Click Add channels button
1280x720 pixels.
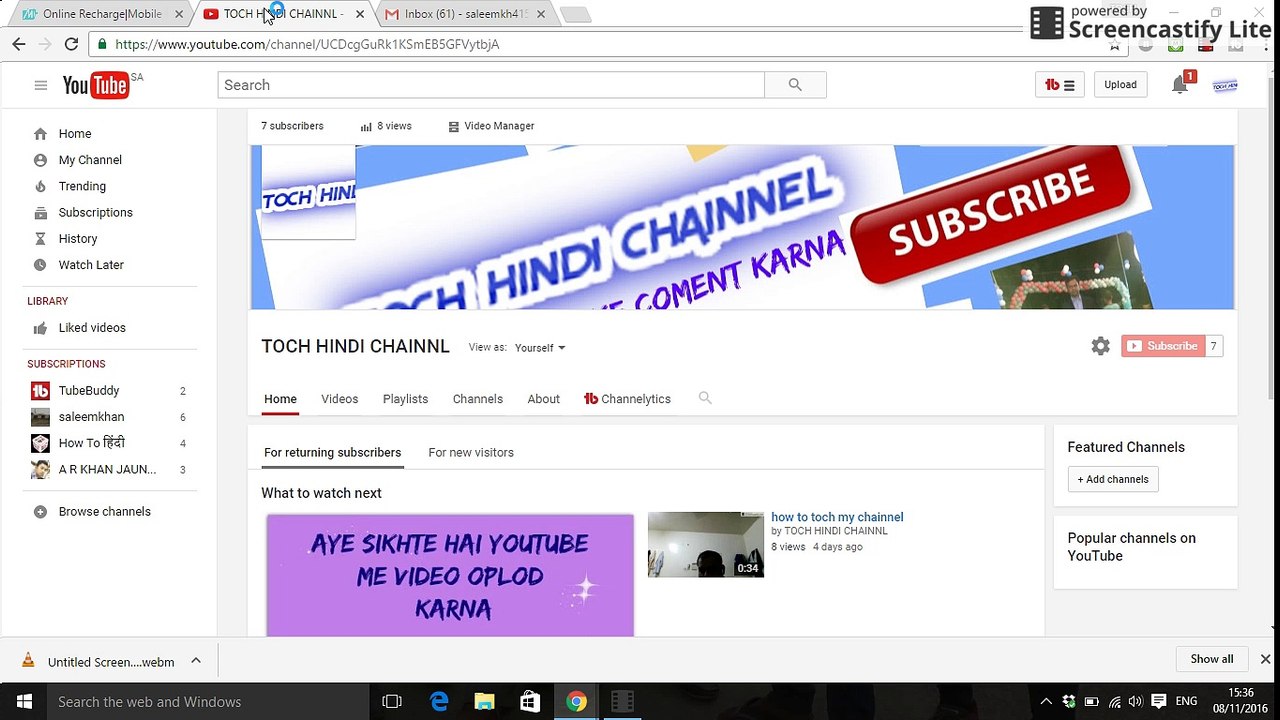pos(1113,479)
